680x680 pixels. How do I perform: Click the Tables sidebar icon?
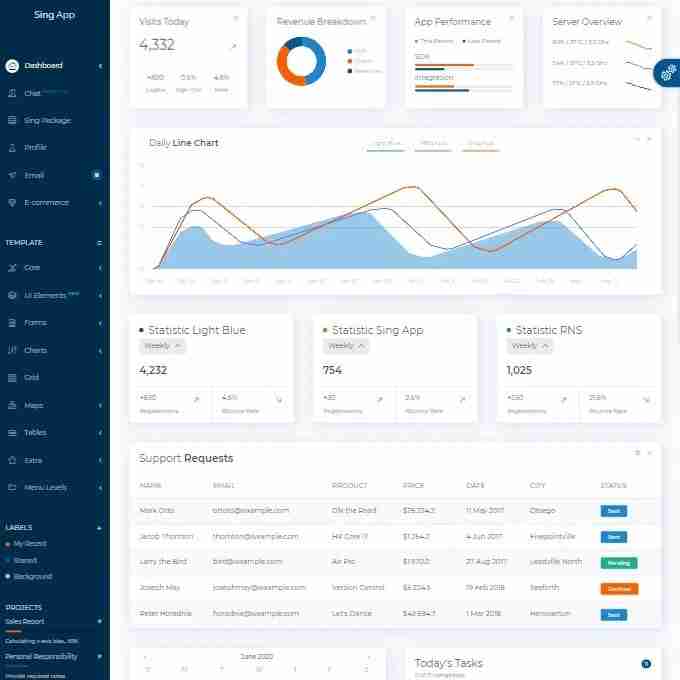coord(12,432)
